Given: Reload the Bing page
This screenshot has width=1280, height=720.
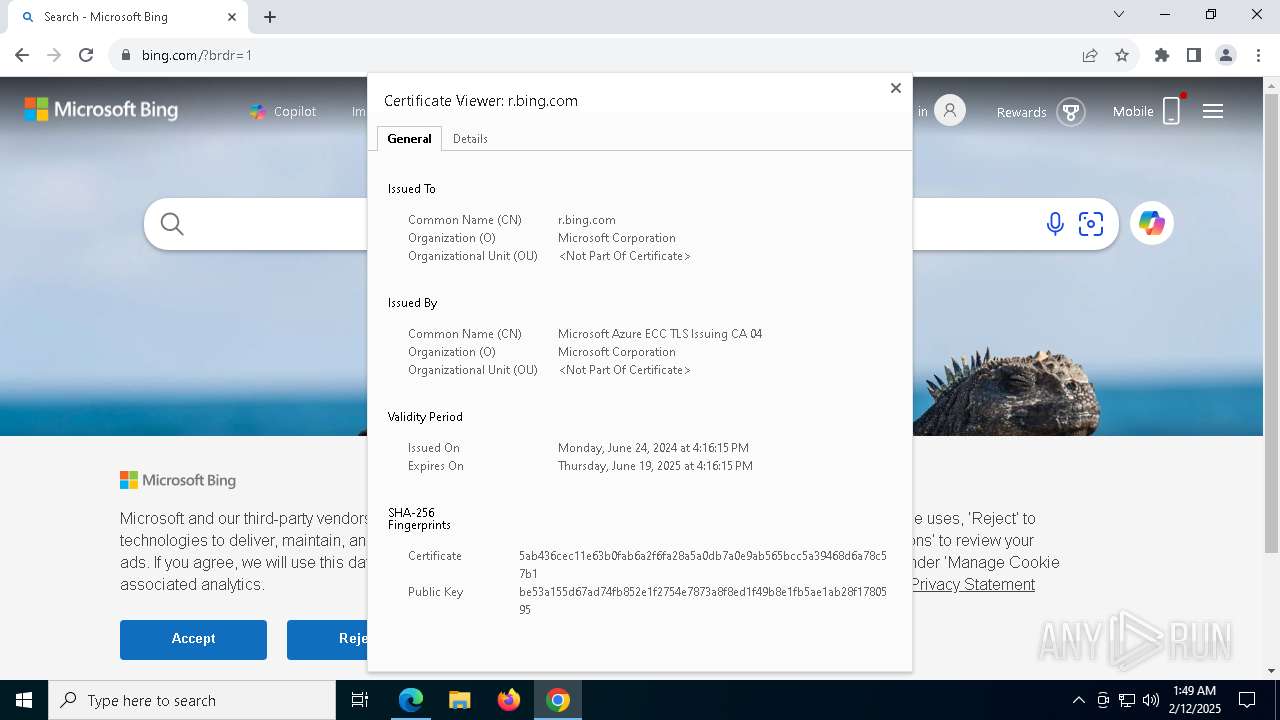Looking at the screenshot, I should (x=86, y=55).
